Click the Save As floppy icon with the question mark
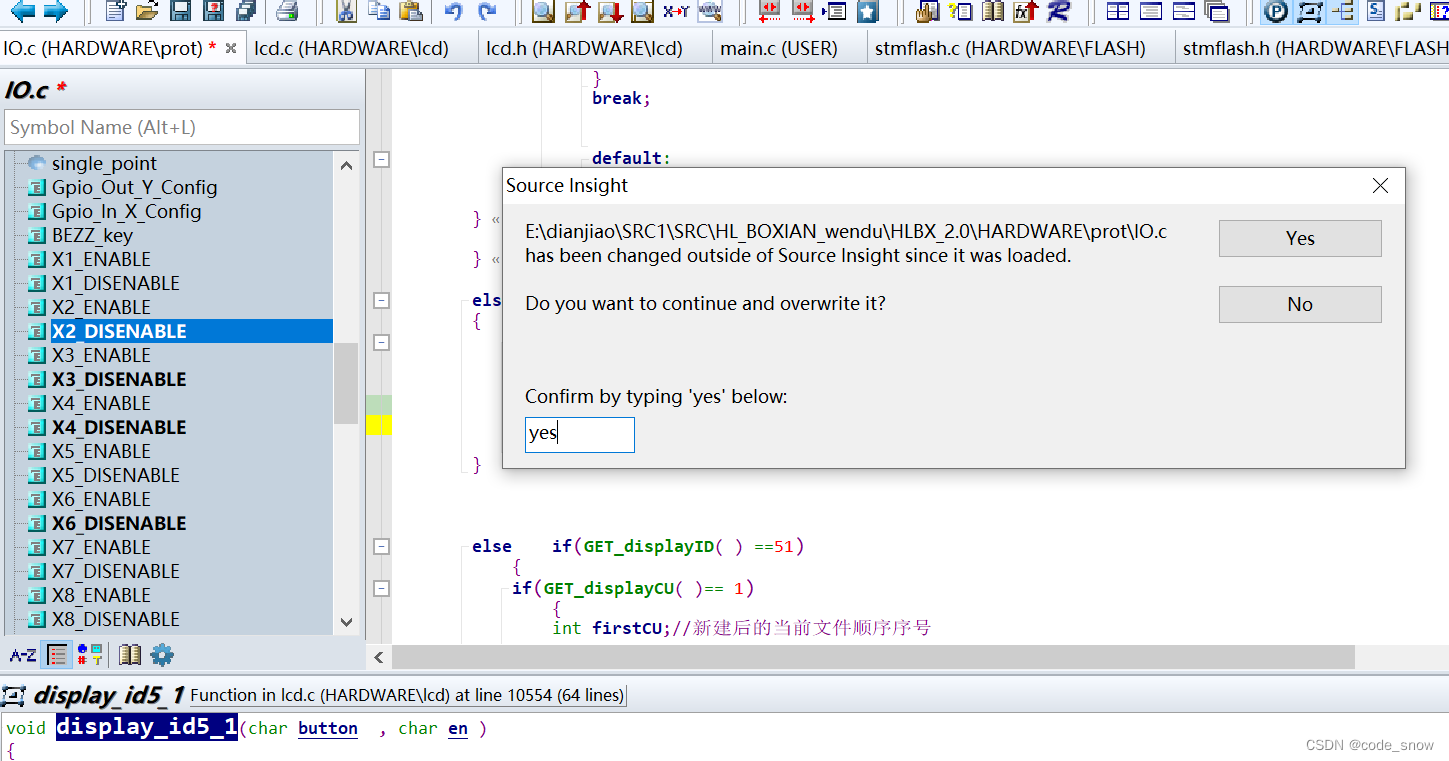Viewport: 1449px width, 761px height. pos(213,11)
